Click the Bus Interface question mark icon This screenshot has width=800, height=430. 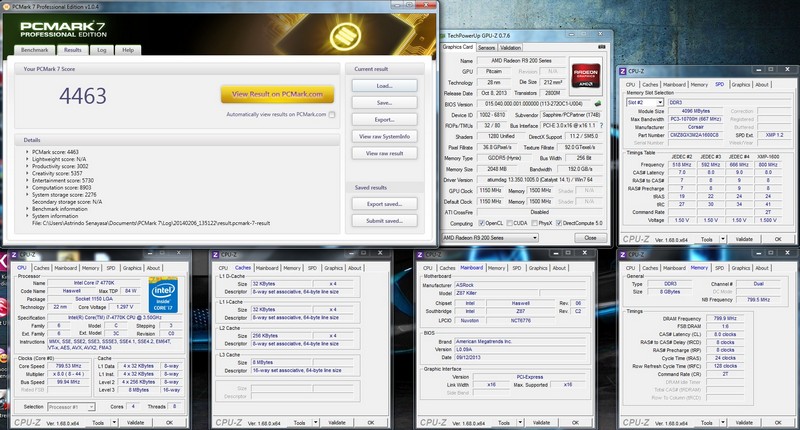pyautogui.click(x=601, y=125)
